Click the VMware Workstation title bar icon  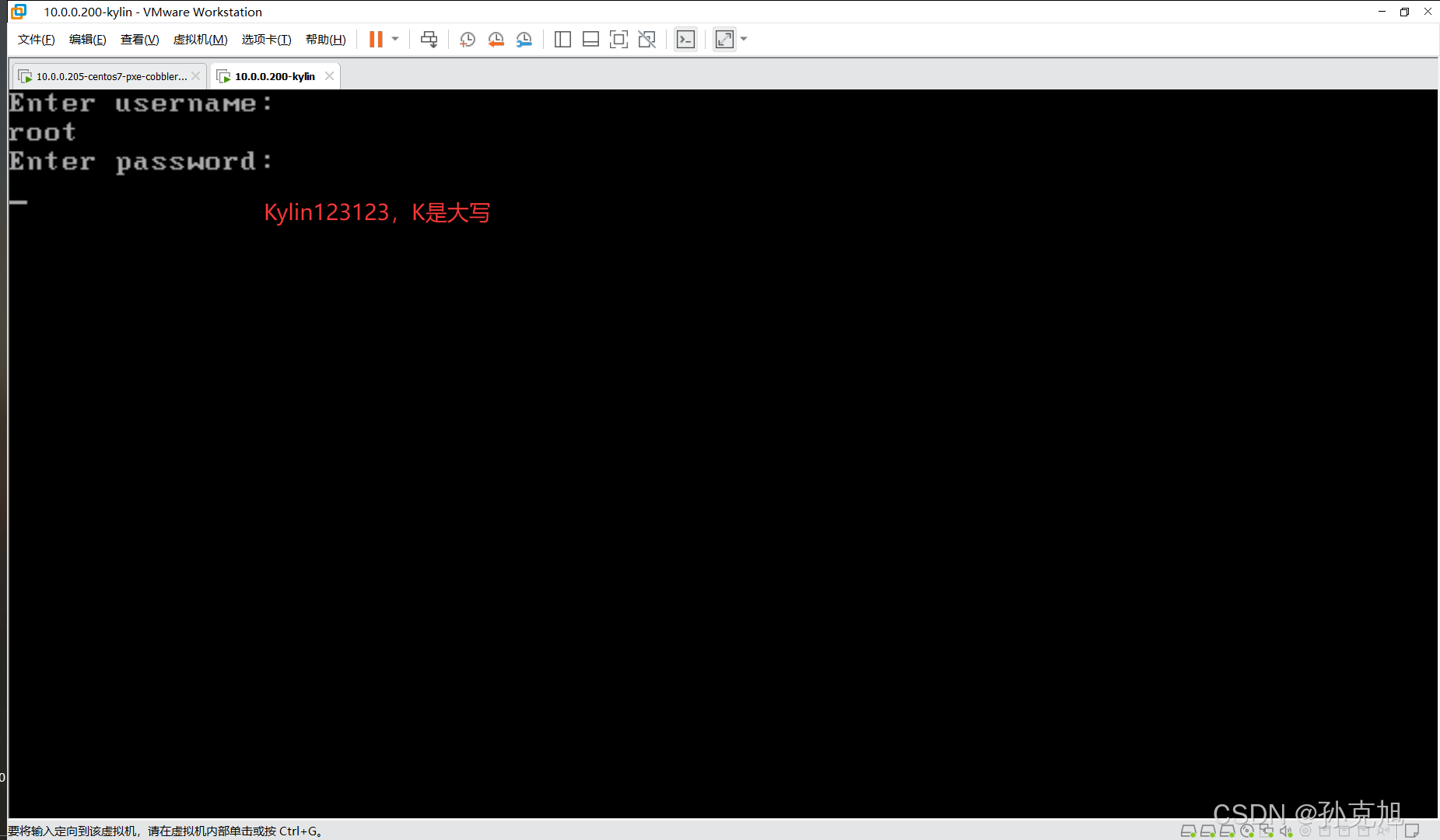coord(19,12)
